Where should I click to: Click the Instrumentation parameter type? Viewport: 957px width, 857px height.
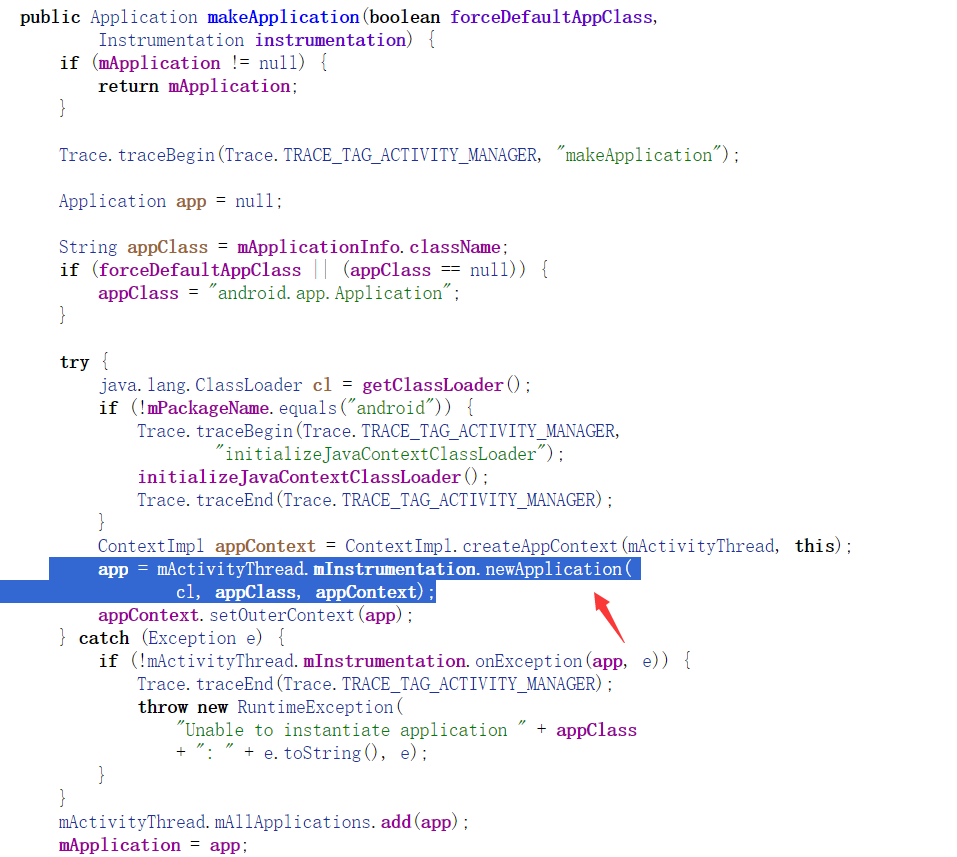coord(171,40)
